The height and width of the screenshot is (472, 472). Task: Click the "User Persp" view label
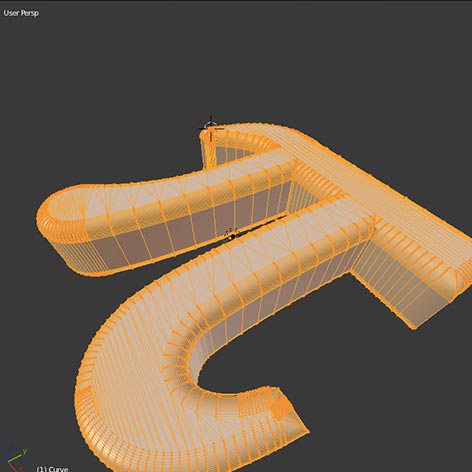tap(21, 13)
